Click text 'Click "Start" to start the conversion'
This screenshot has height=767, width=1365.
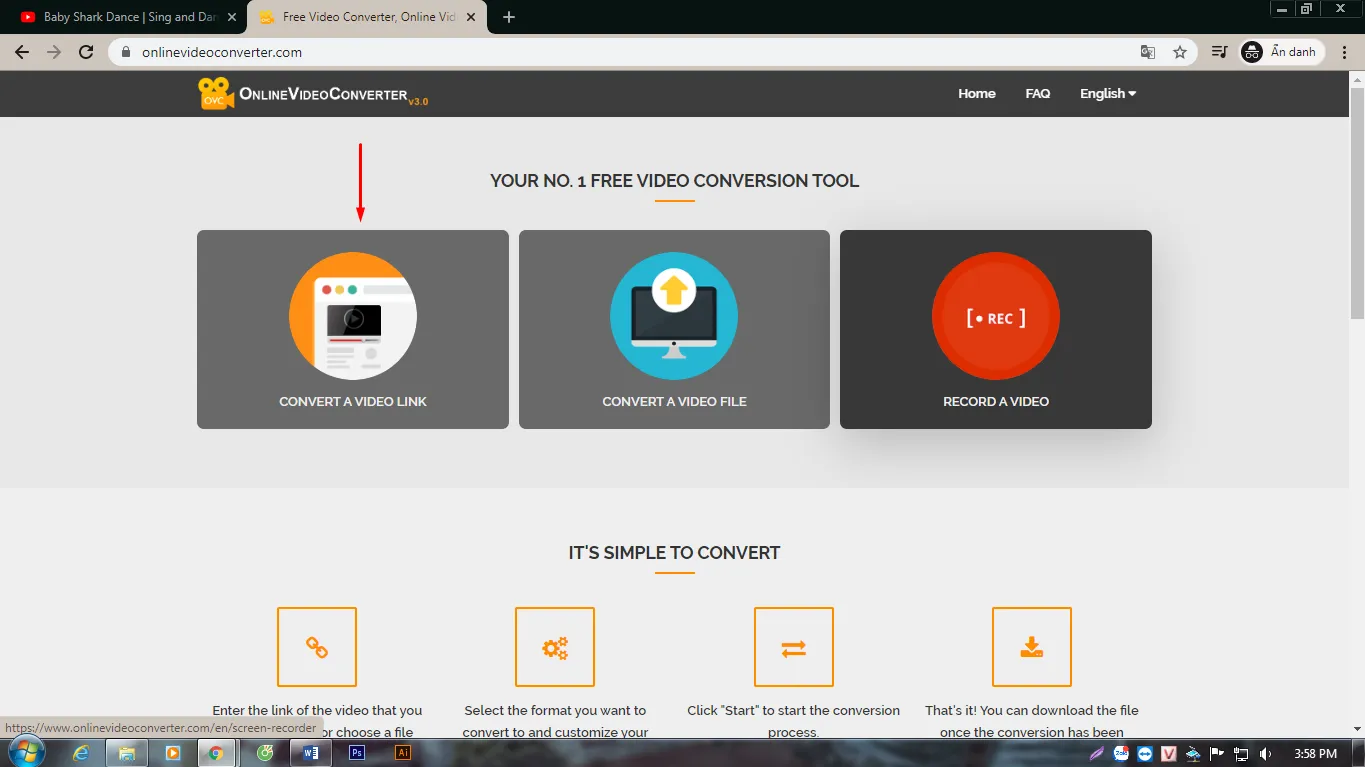[x=794, y=710]
